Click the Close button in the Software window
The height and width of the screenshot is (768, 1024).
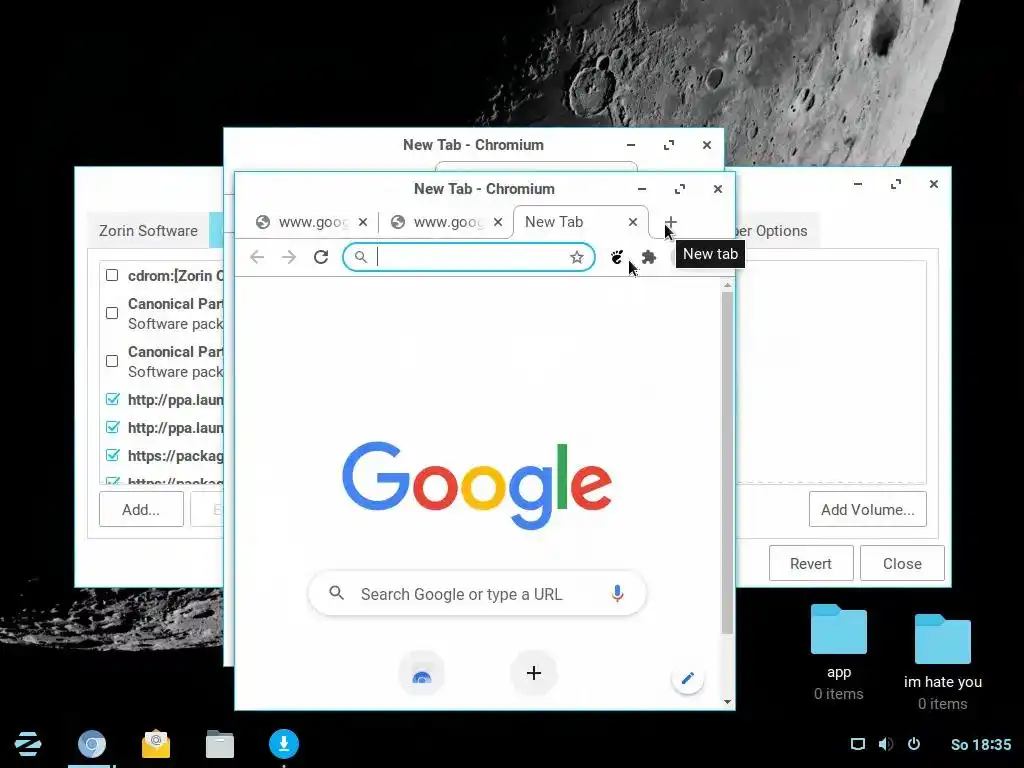click(903, 564)
